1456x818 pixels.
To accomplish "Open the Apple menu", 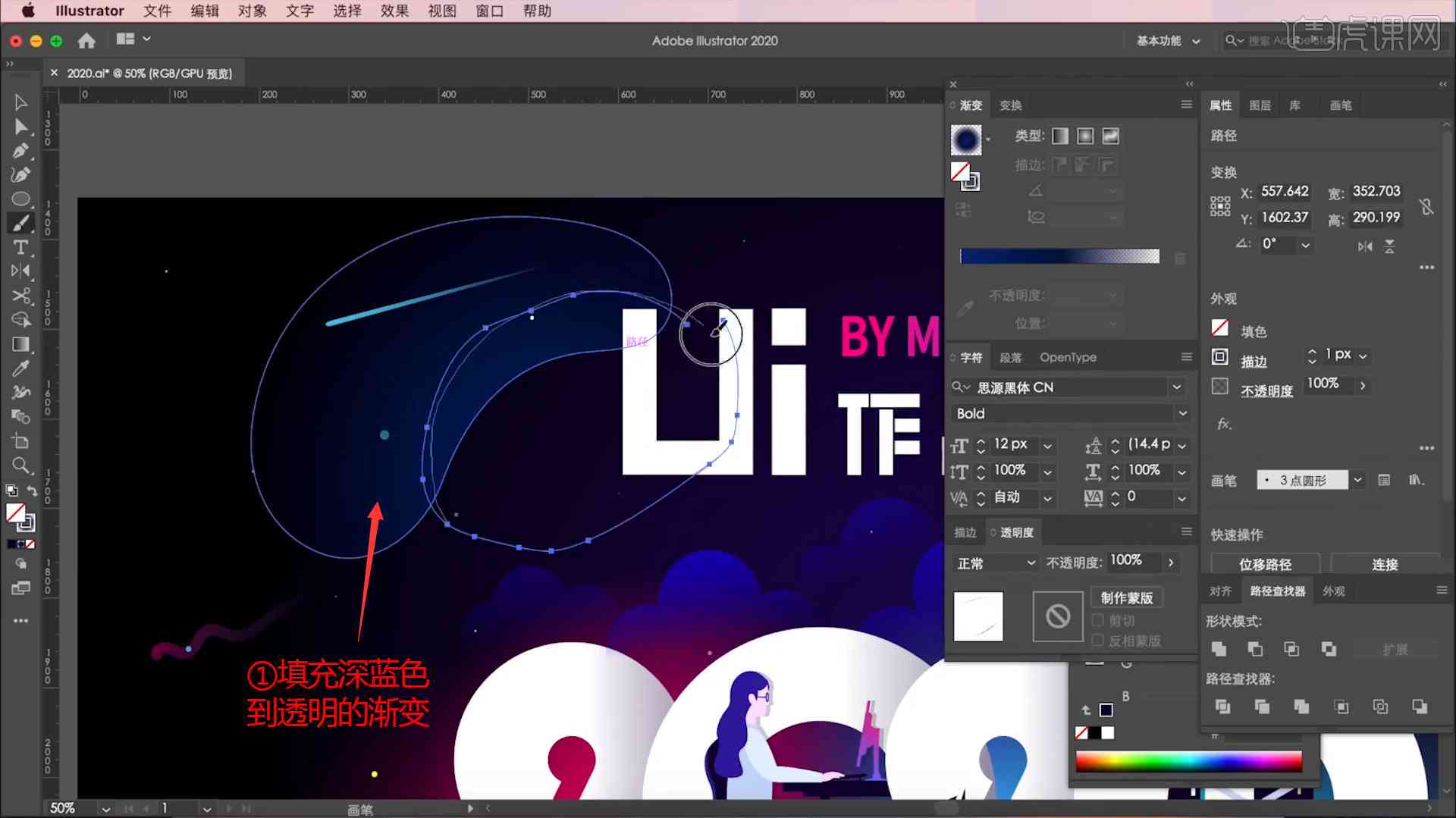I will [x=28, y=11].
